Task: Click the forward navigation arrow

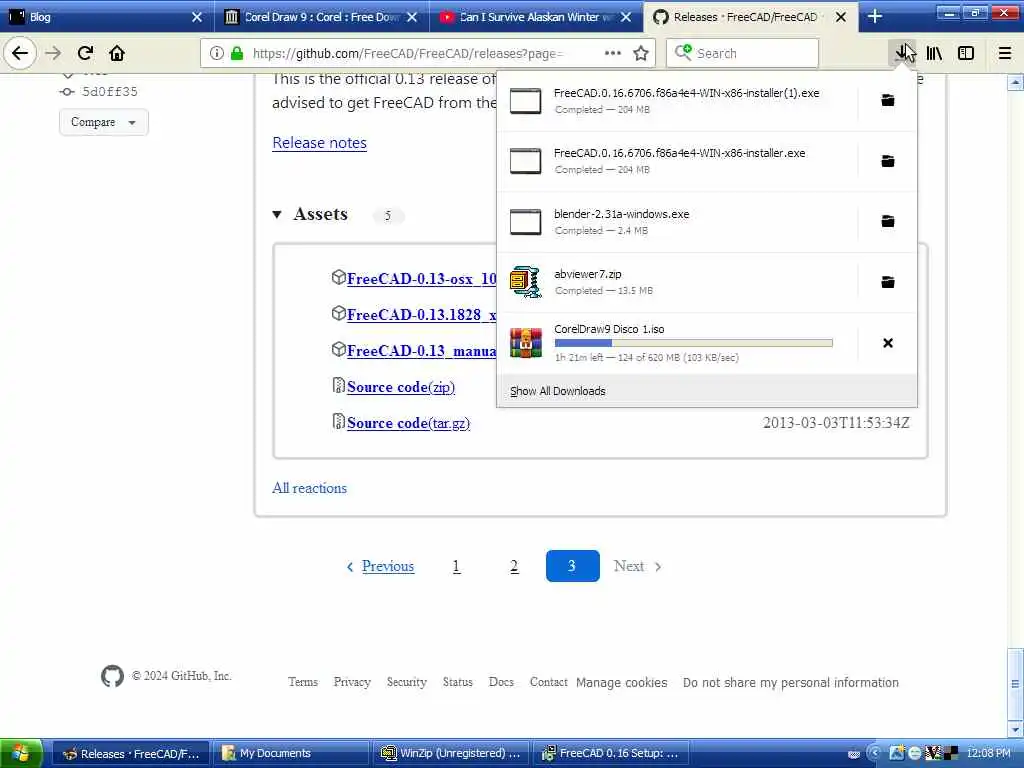Action: [53, 53]
